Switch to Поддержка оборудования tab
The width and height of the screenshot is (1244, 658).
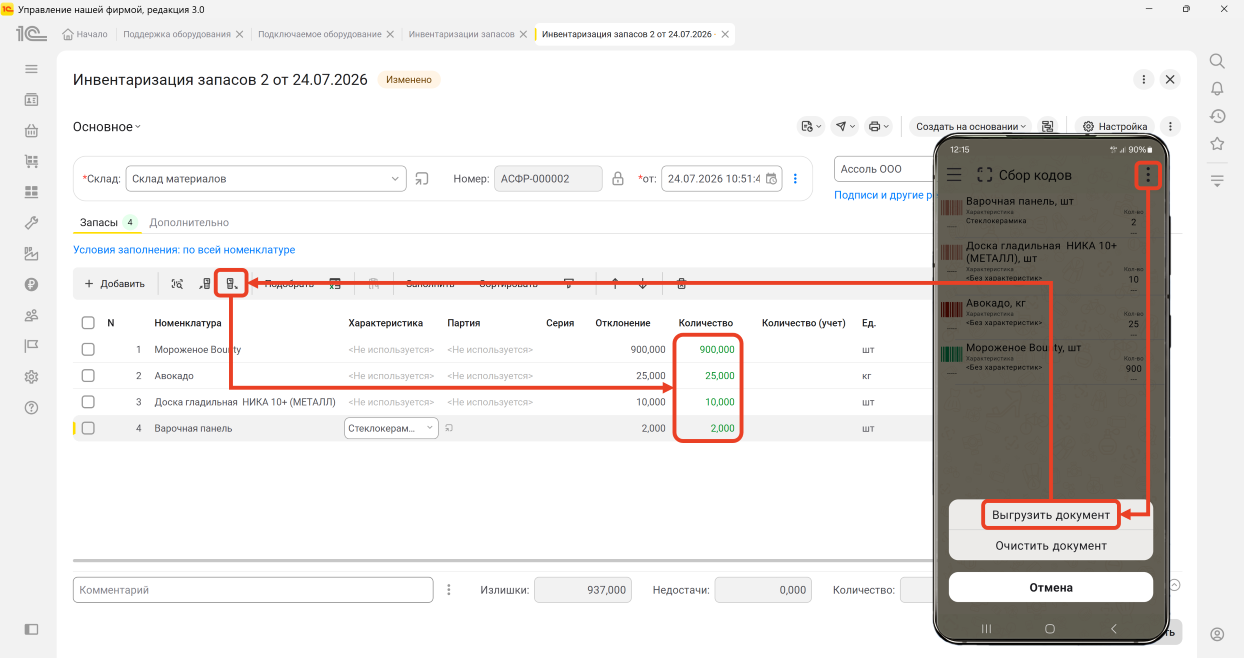(176, 34)
